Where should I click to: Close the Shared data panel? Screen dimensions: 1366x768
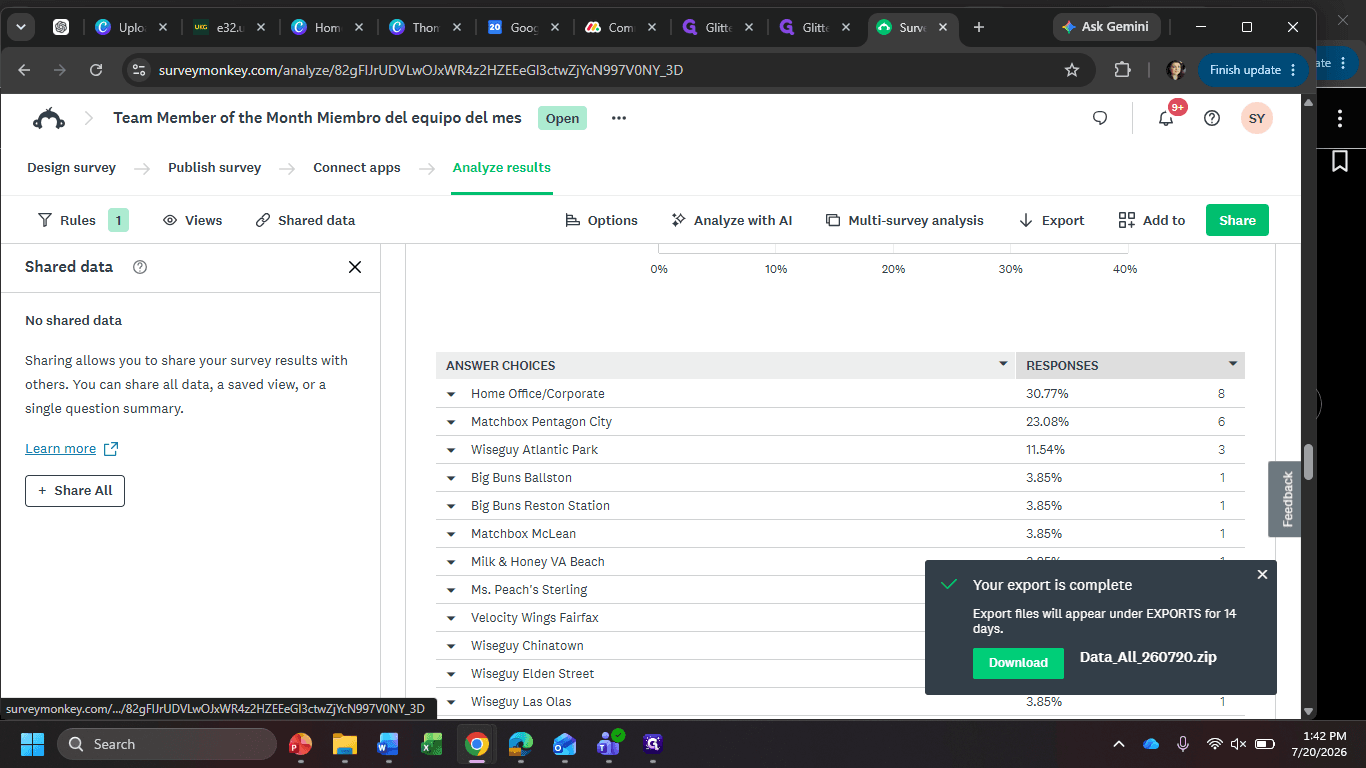pos(355,267)
